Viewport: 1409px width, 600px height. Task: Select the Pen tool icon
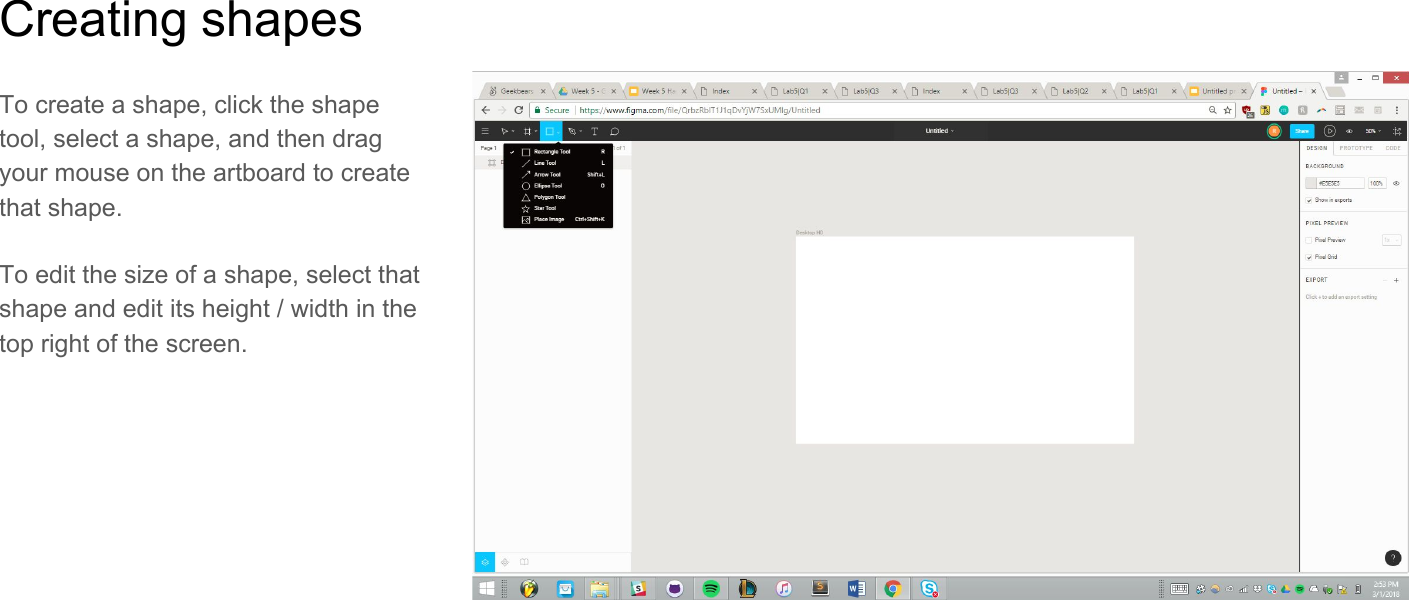(572, 131)
